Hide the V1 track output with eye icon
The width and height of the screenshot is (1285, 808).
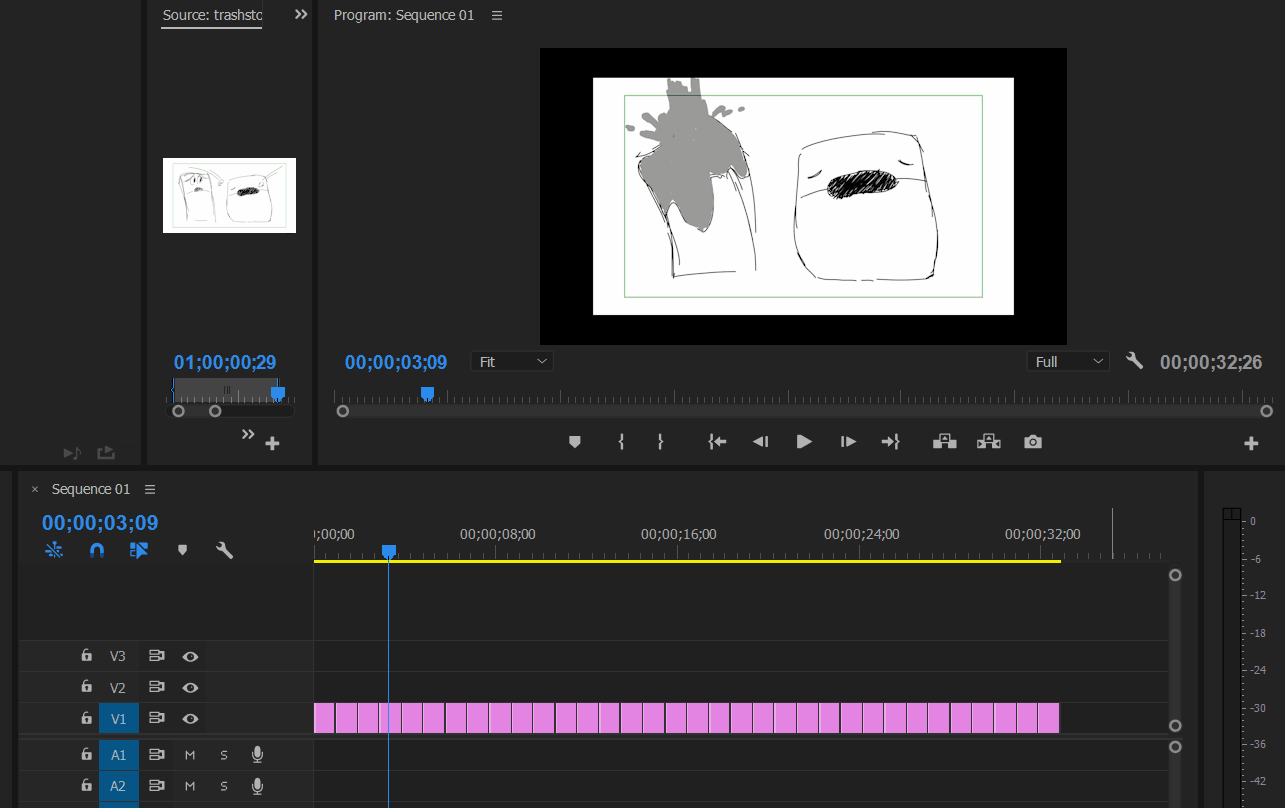pyautogui.click(x=190, y=719)
